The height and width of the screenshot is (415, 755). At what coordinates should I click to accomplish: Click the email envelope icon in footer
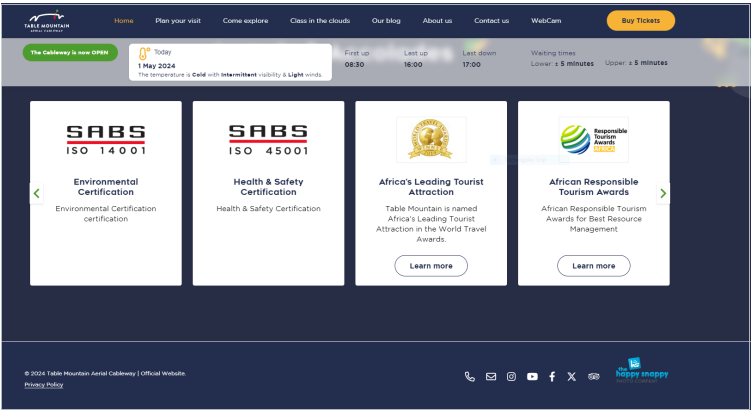click(491, 377)
